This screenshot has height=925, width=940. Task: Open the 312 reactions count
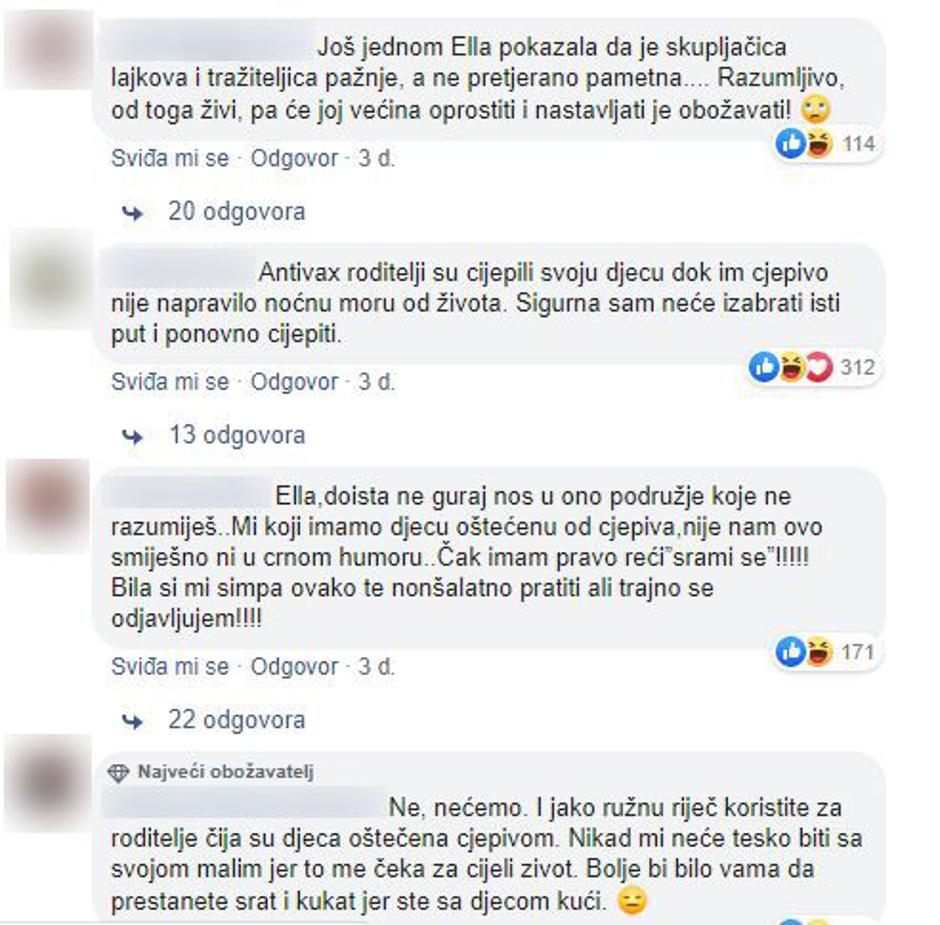[858, 367]
